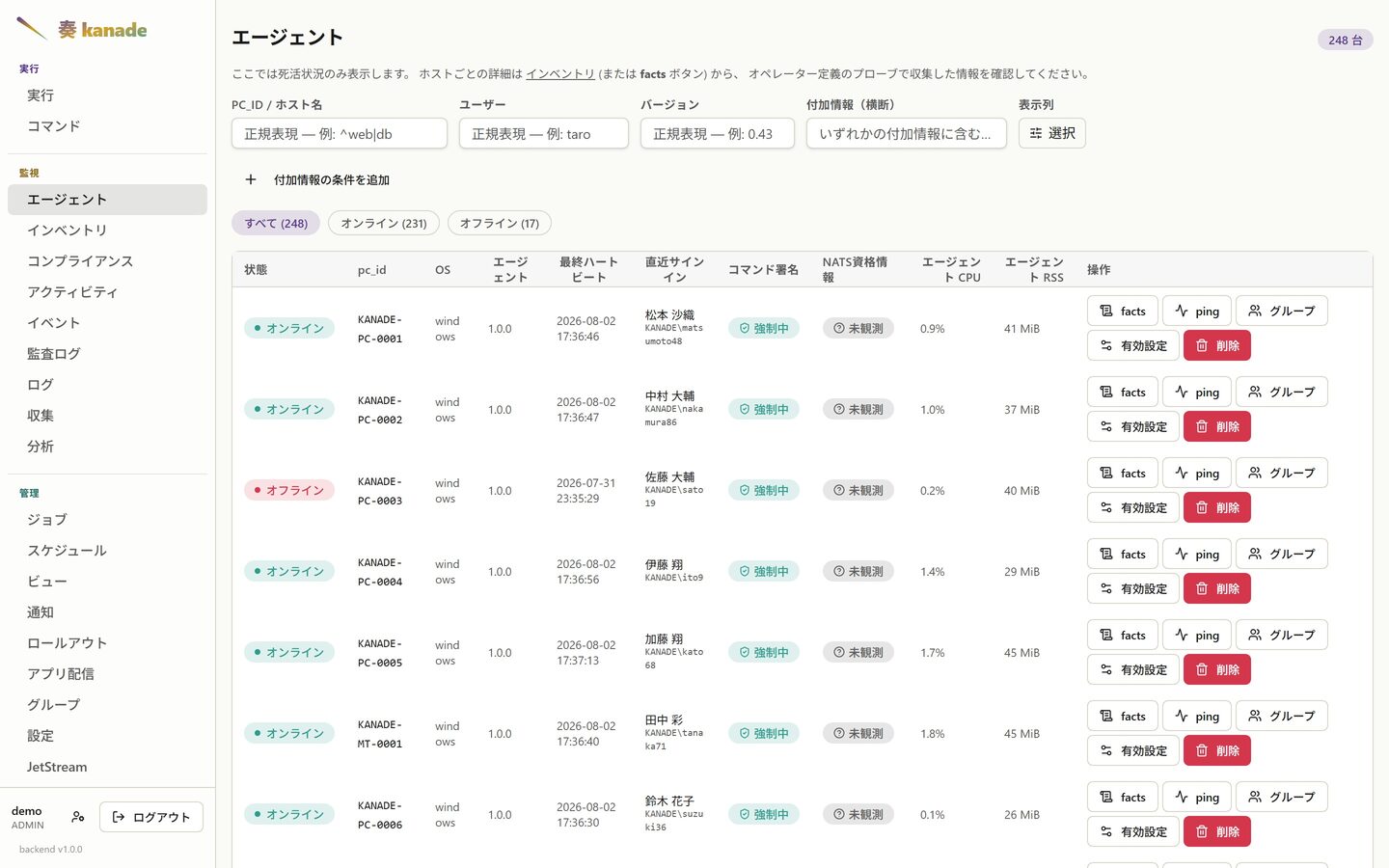The width and height of the screenshot is (1389, 868).
Task: Open facts for KANADE-MT-0001
Action: point(1123,716)
